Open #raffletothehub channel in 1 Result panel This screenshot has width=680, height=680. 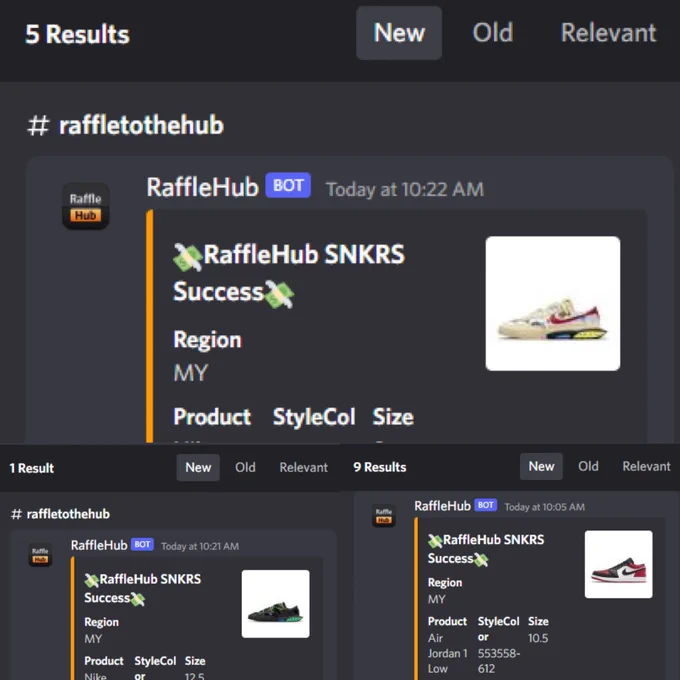pos(60,514)
